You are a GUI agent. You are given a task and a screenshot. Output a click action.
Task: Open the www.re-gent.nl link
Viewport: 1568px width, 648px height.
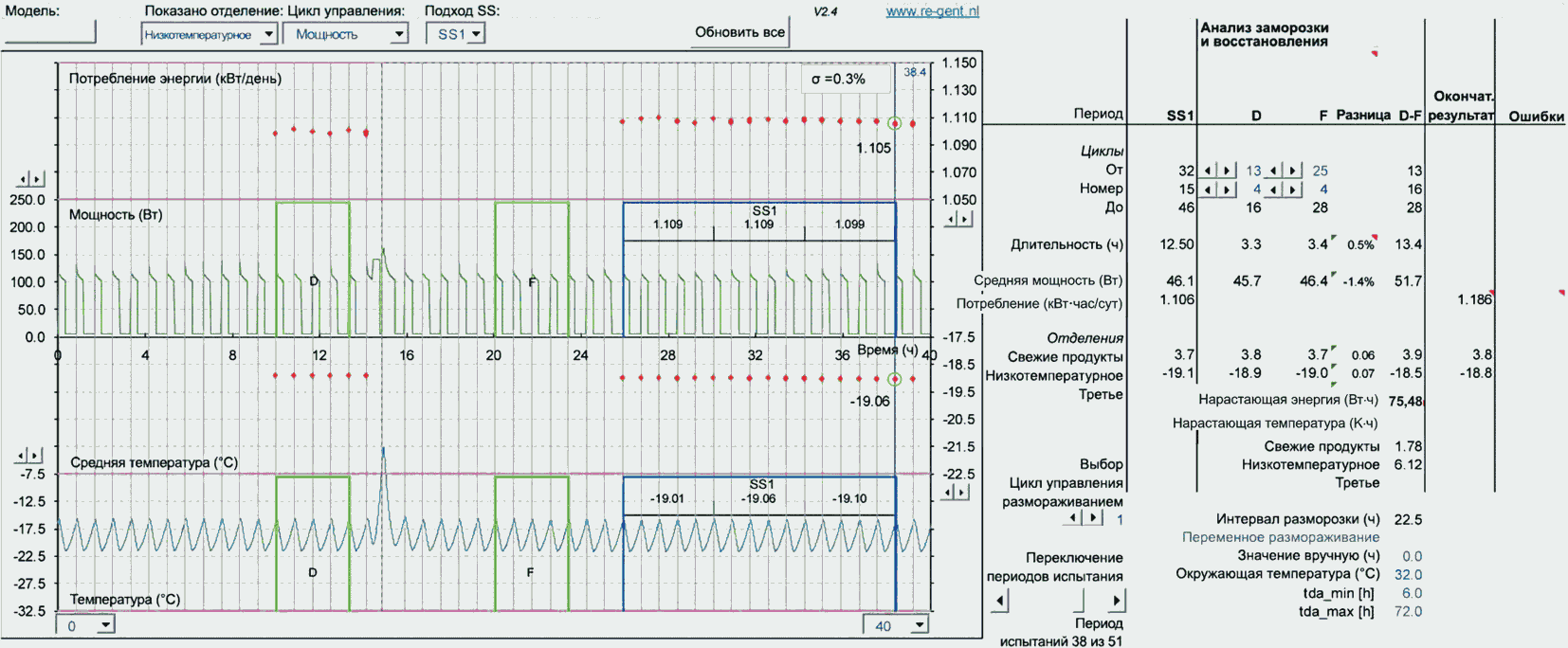click(x=932, y=11)
